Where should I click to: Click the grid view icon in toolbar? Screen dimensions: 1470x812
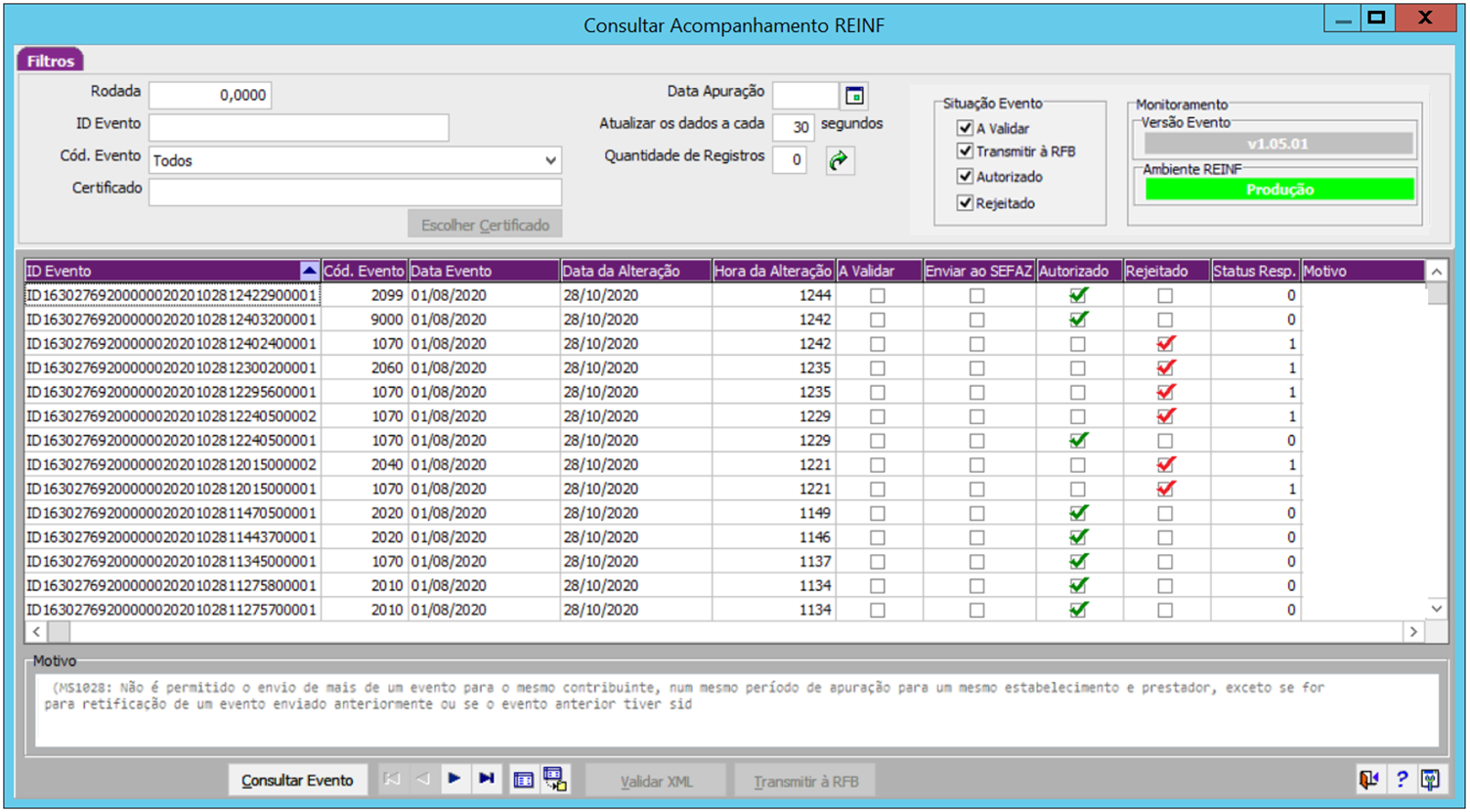pyautogui.click(x=523, y=780)
